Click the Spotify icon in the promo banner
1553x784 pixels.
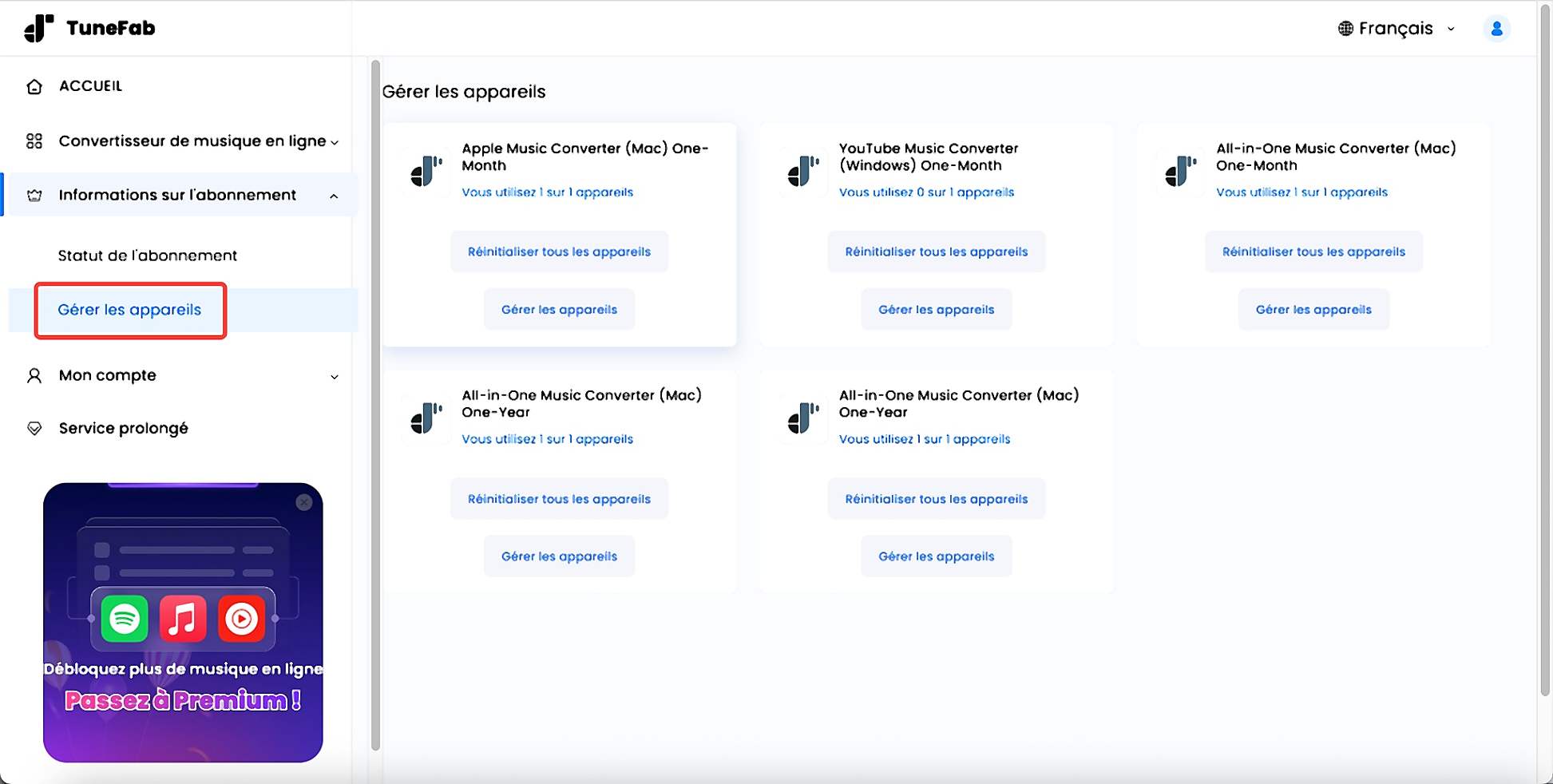point(124,617)
